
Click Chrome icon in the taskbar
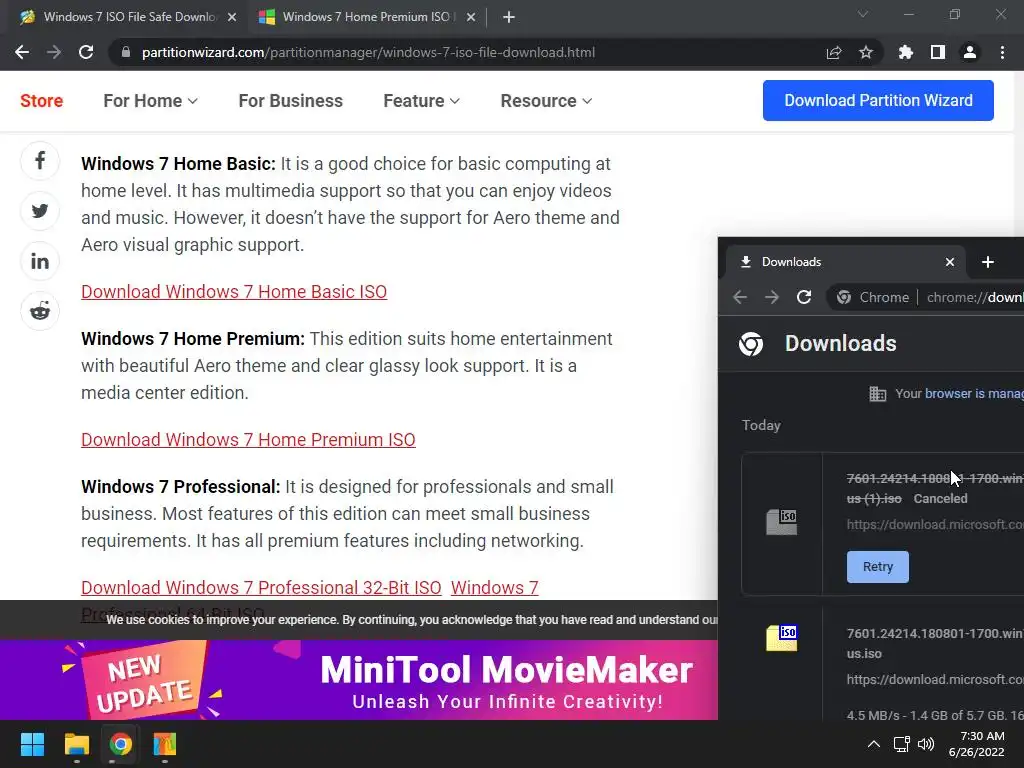(121, 744)
